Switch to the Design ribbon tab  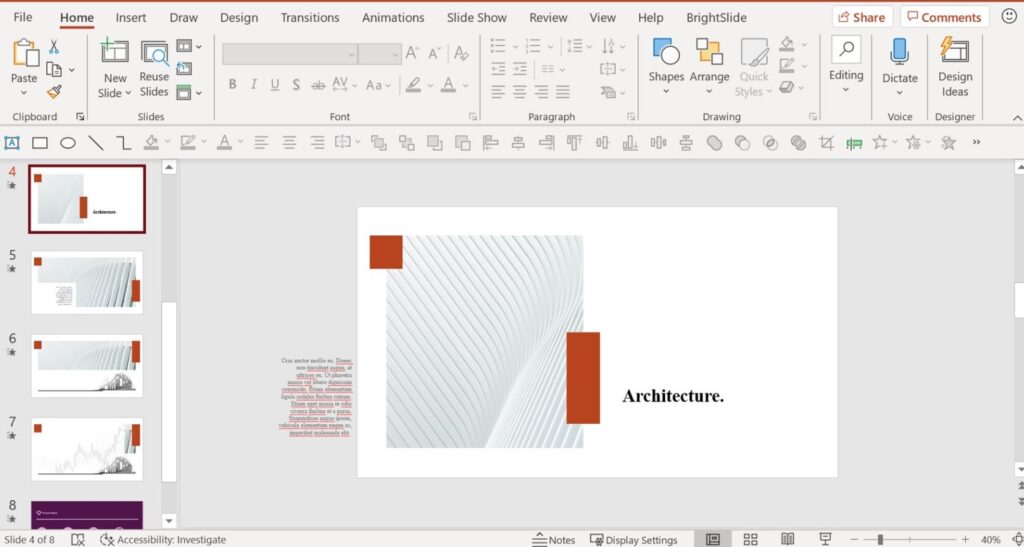tap(238, 18)
